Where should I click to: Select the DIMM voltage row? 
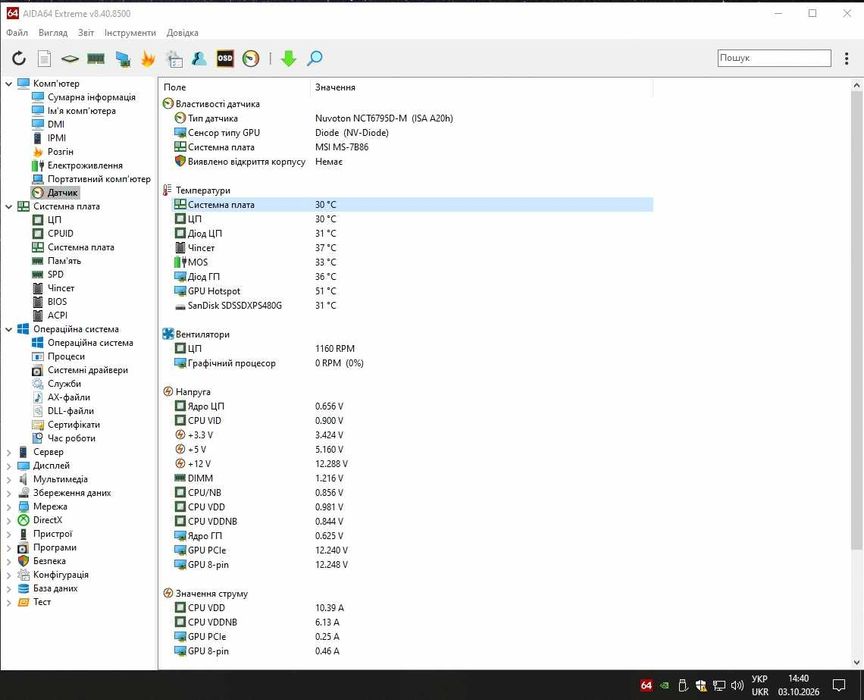(x=412, y=478)
